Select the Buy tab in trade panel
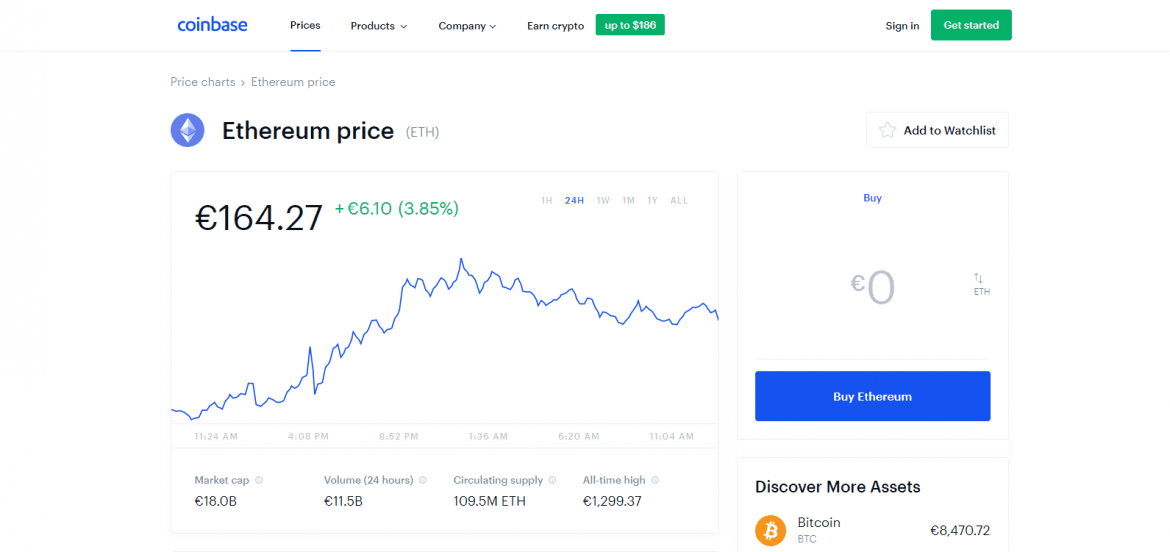The image size is (1170, 552). [x=872, y=198]
